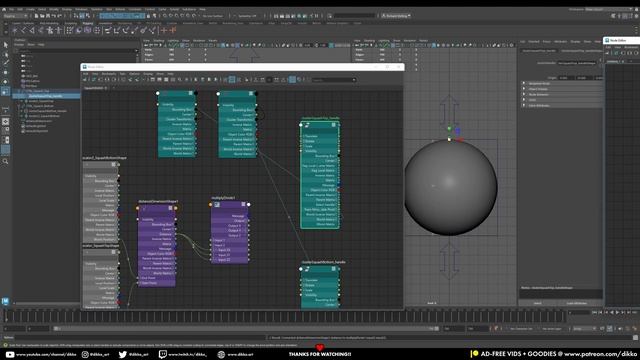Open Node Editor search field dropdown arrow

point(354,80)
